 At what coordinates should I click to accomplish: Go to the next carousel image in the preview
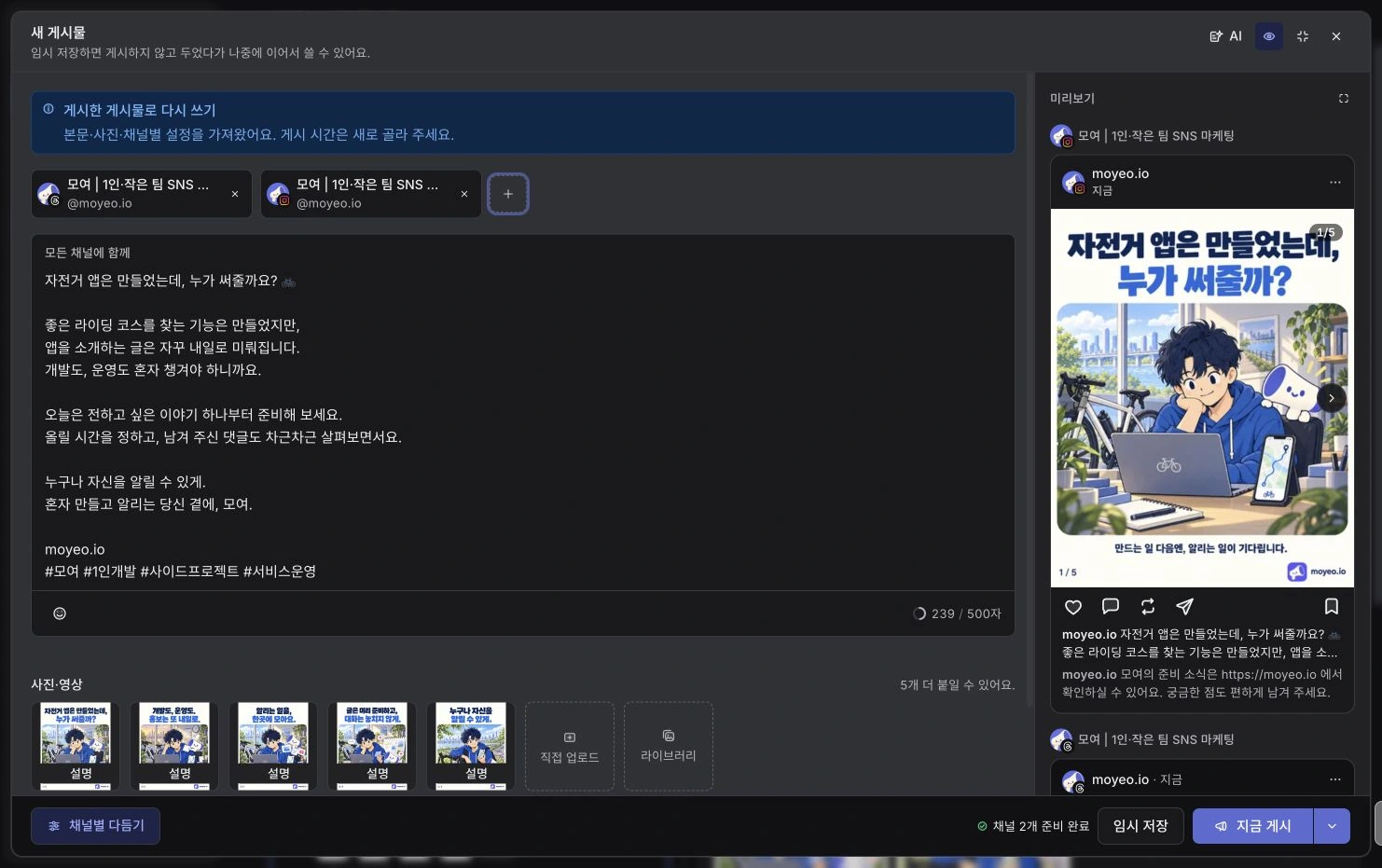coord(1332,398)
